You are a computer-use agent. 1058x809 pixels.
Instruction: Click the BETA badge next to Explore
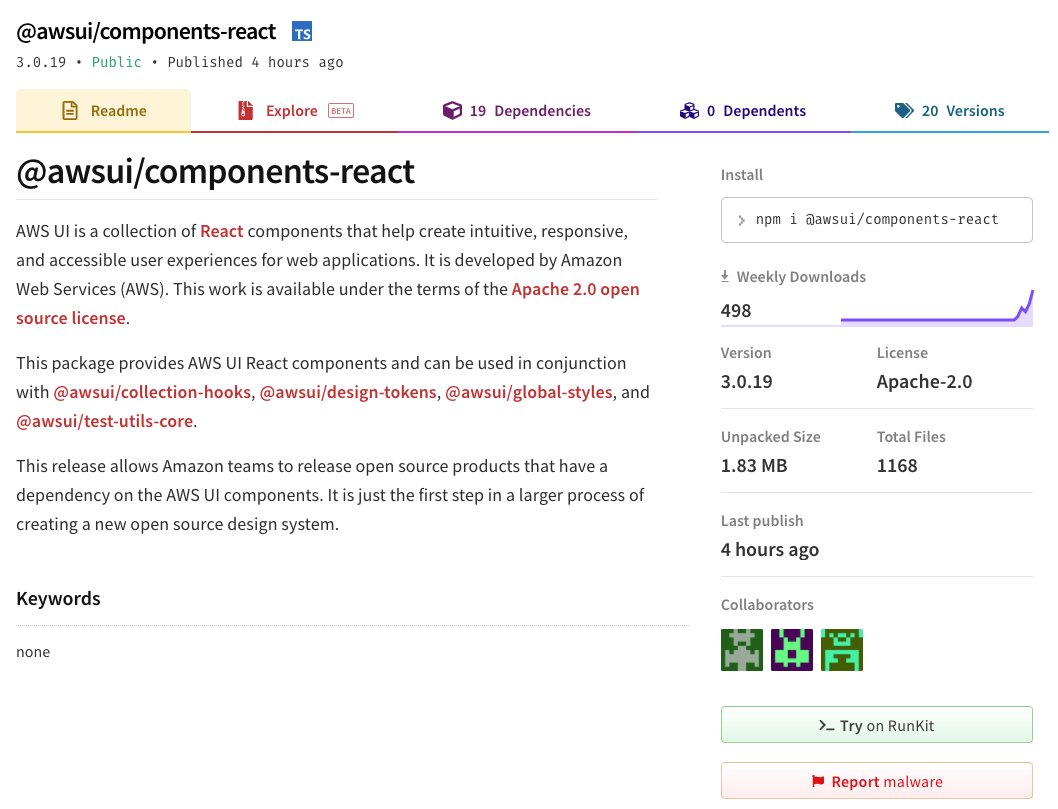pos(341,111)
